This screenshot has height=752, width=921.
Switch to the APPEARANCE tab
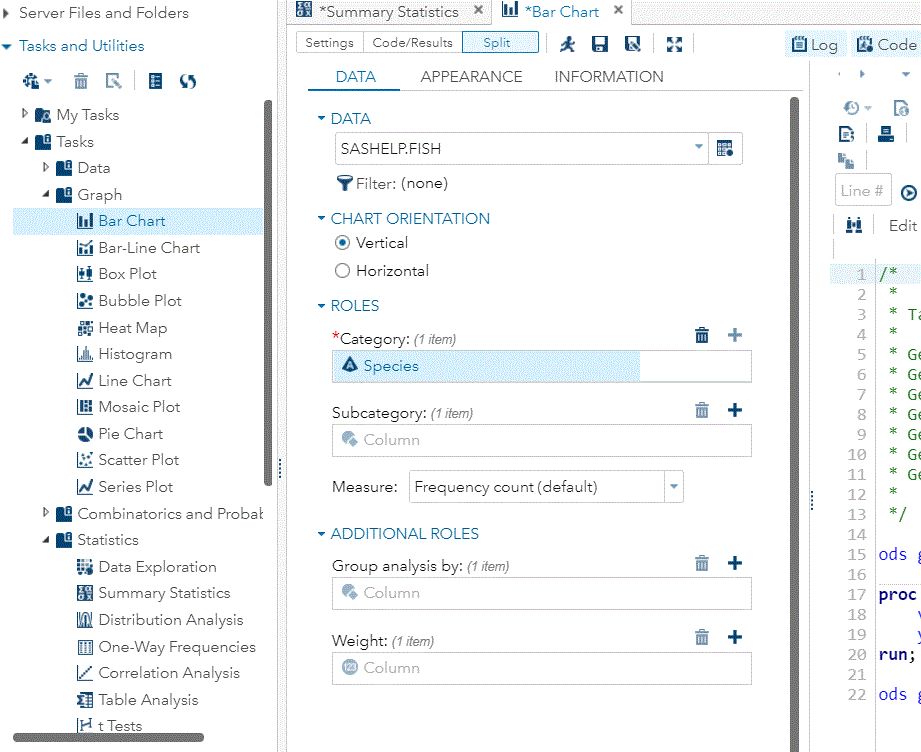coord(471,76)
